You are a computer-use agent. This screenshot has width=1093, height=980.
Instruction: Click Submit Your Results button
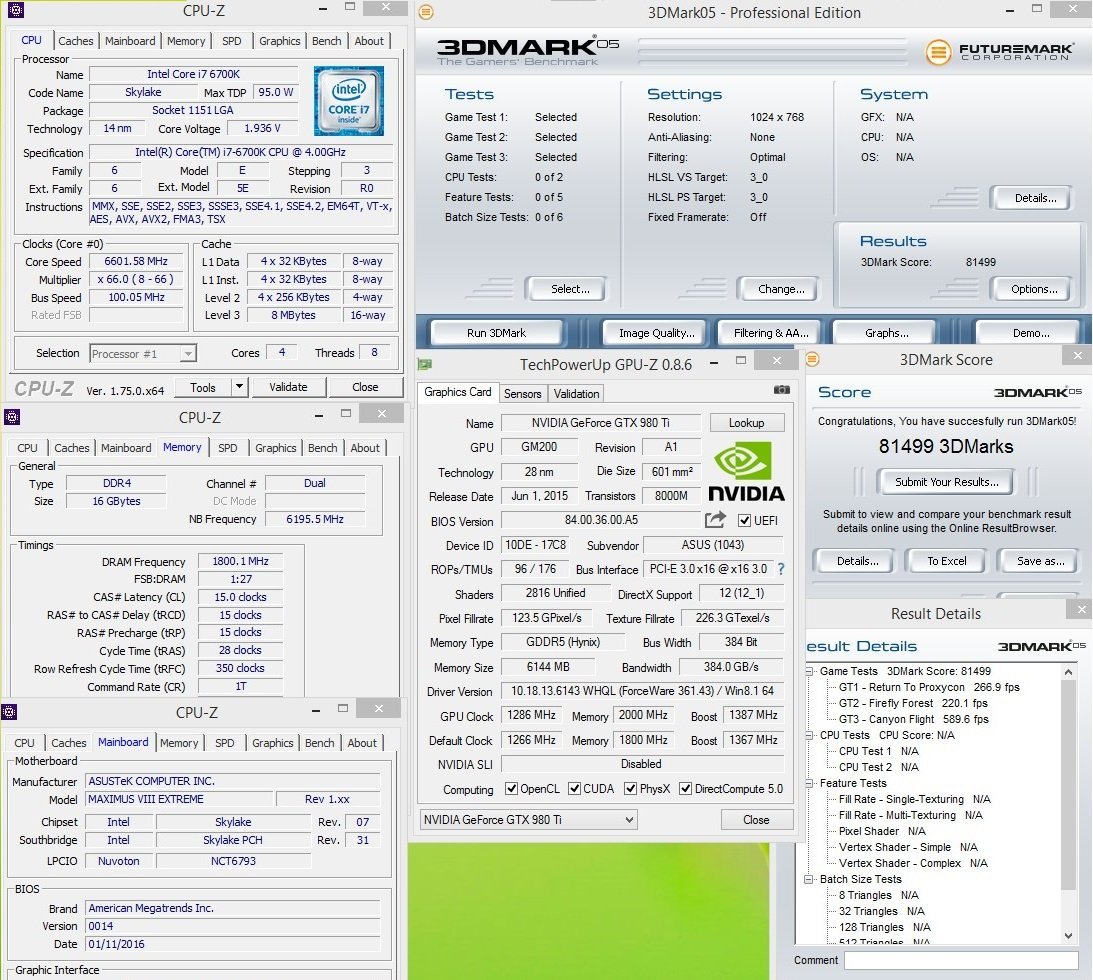[946, 482]
